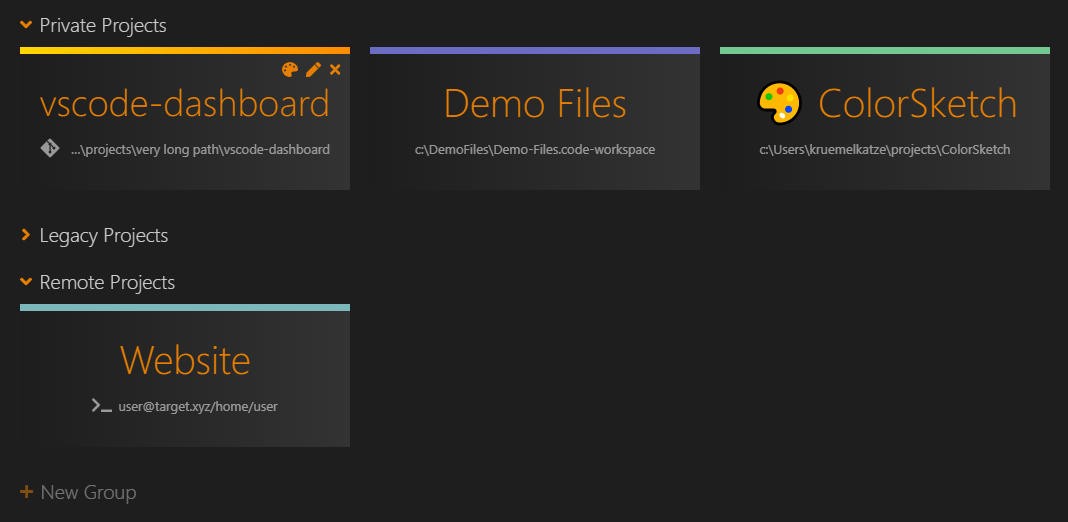The image size is (1068, 522).
Task: Click path 'c:\DemoFiles\Demo-Files.code-workspace'
Action: (535, 149)
